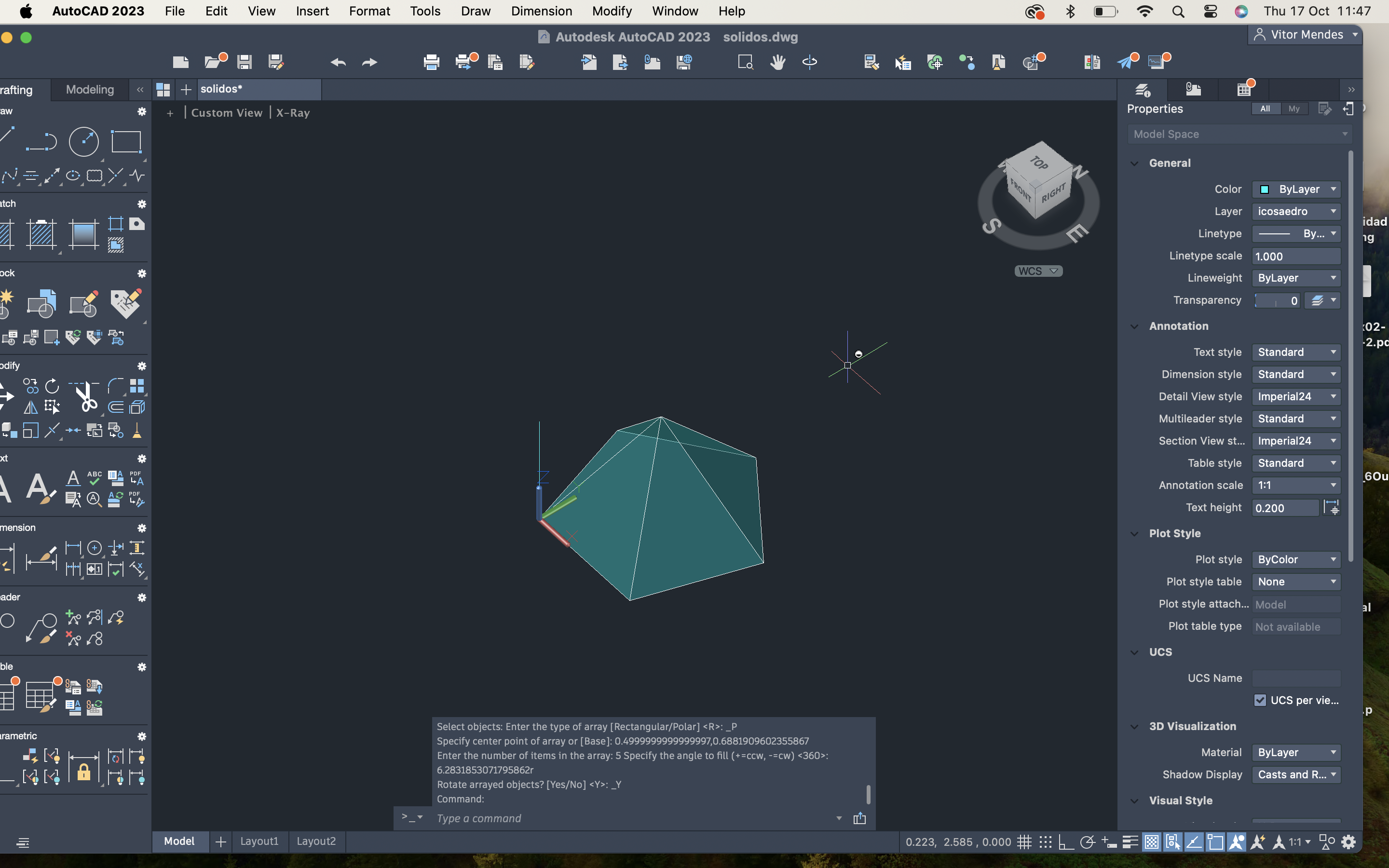Select the Rectangle draw tool
Screen dimensions: 1389x868
click(126, 141)
